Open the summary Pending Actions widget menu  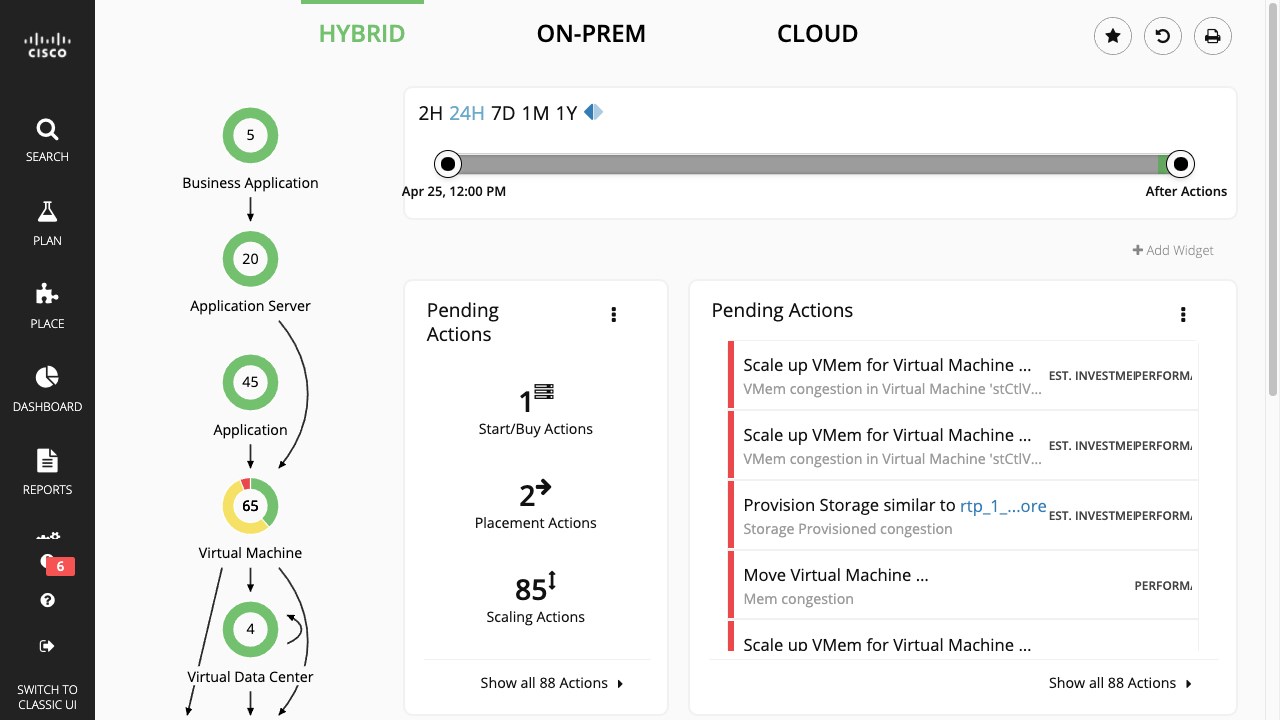point(614,315)
